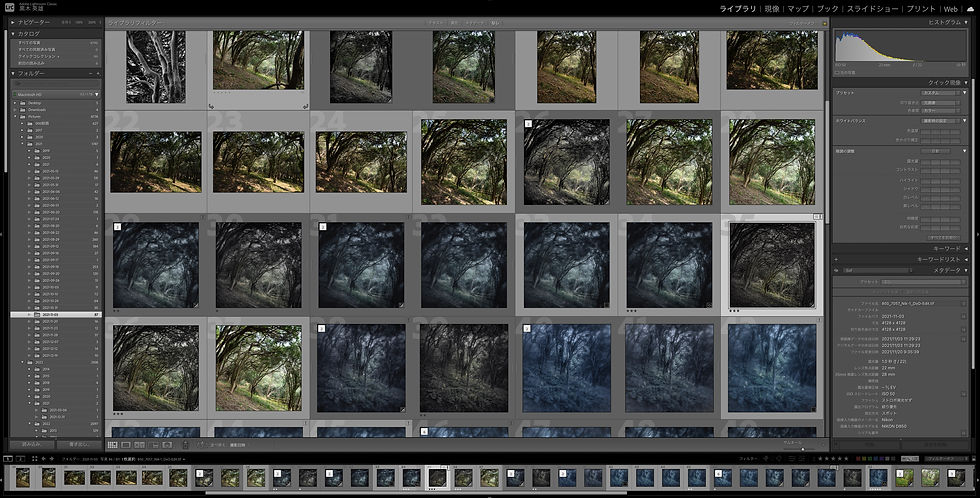Toggle the unflagged filter in the filmstrip bar
This screenshot has height=498, width=980.
[772, 458]
